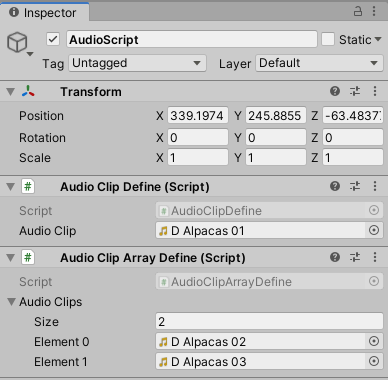This screenshot has height=380, width=388.
Task: Open help for Audio Clip Define
Action: (x=335, y=186)
